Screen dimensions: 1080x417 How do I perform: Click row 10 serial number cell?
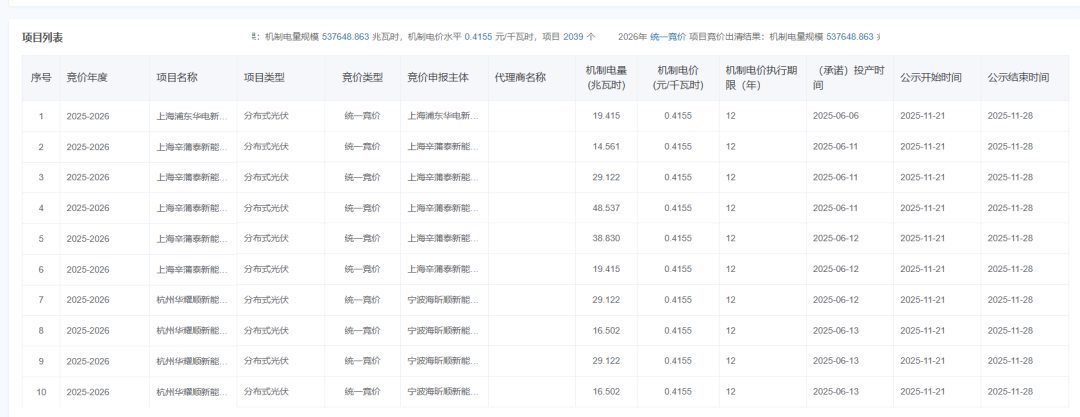41,392
